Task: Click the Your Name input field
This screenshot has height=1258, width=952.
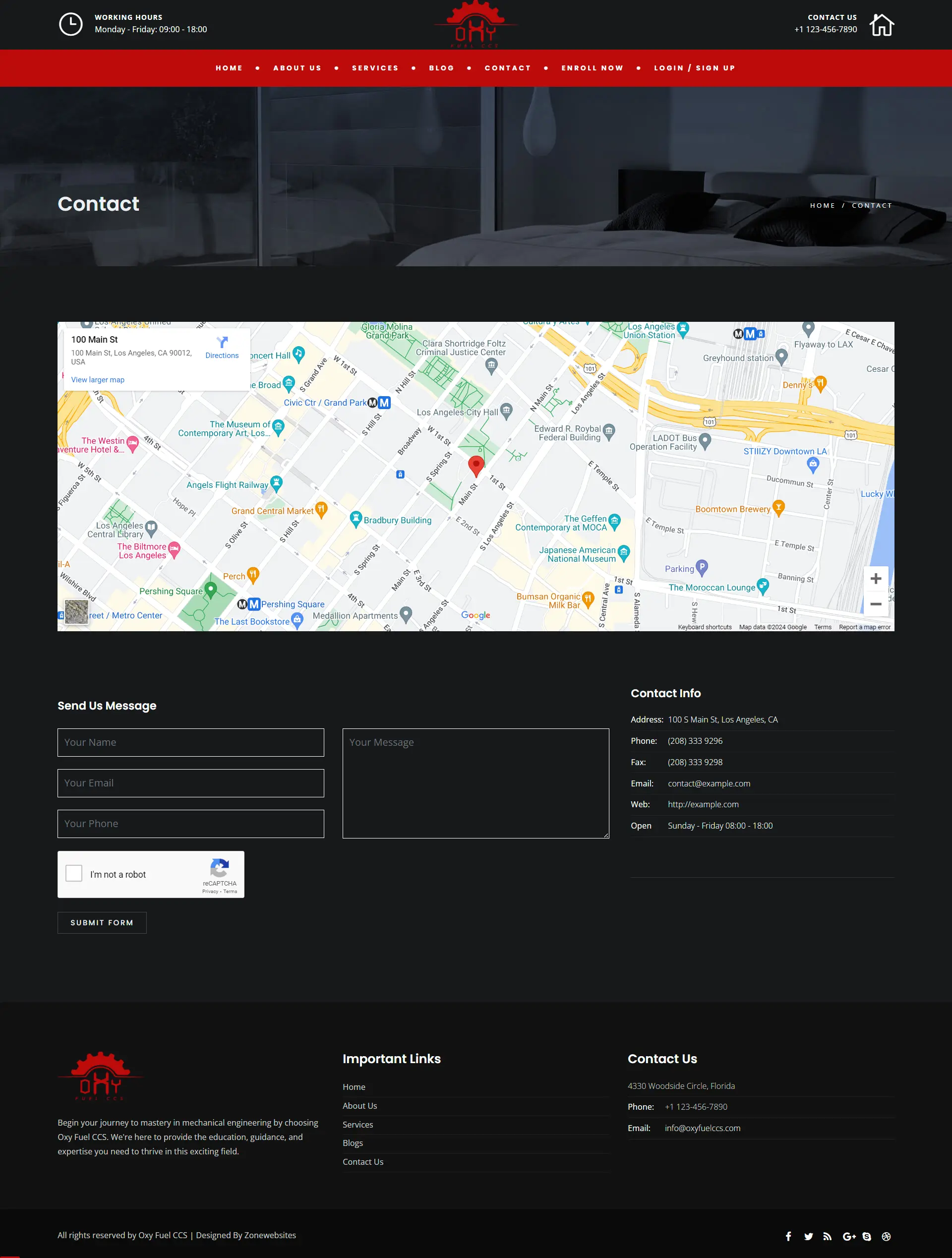Action: pyautogui.click(x=190, y=742)
